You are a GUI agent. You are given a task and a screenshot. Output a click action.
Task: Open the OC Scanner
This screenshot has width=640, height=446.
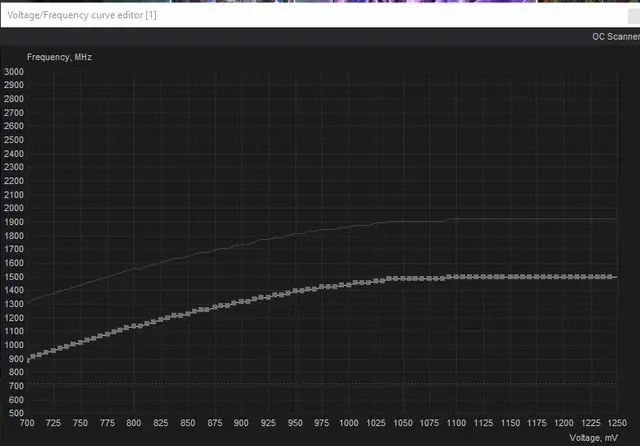click(x=613, y=36)
